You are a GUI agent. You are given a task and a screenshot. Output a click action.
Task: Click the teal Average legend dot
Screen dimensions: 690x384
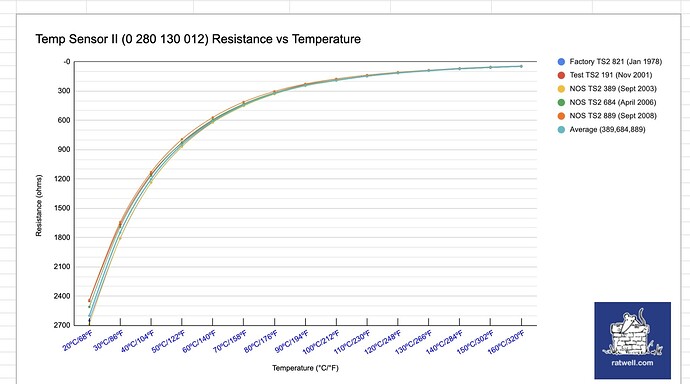(x=561, y=130)
